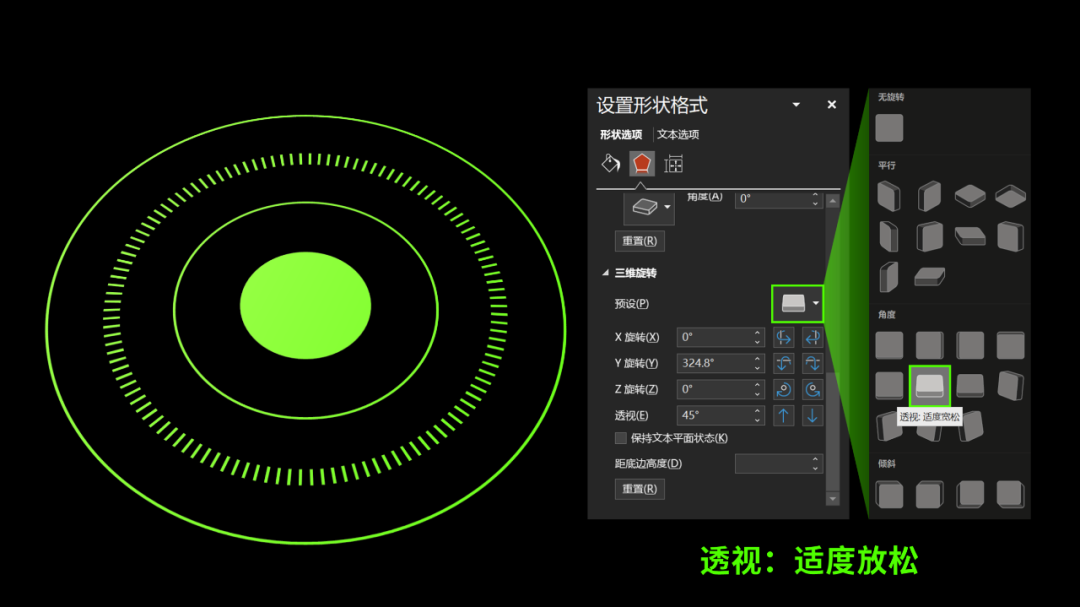Click the perspective up arrow icon
The image size is (1080, 607).
click(784, 414)
